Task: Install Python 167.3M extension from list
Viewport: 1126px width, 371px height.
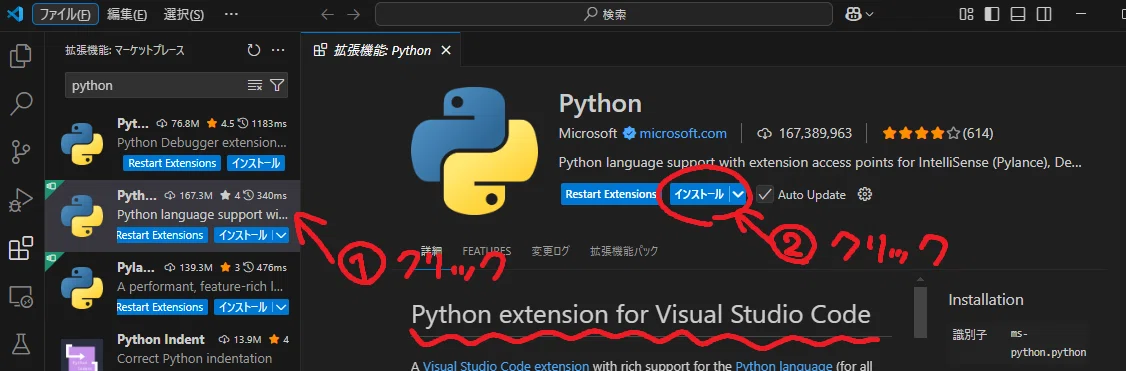Action: tap(243, 235)
